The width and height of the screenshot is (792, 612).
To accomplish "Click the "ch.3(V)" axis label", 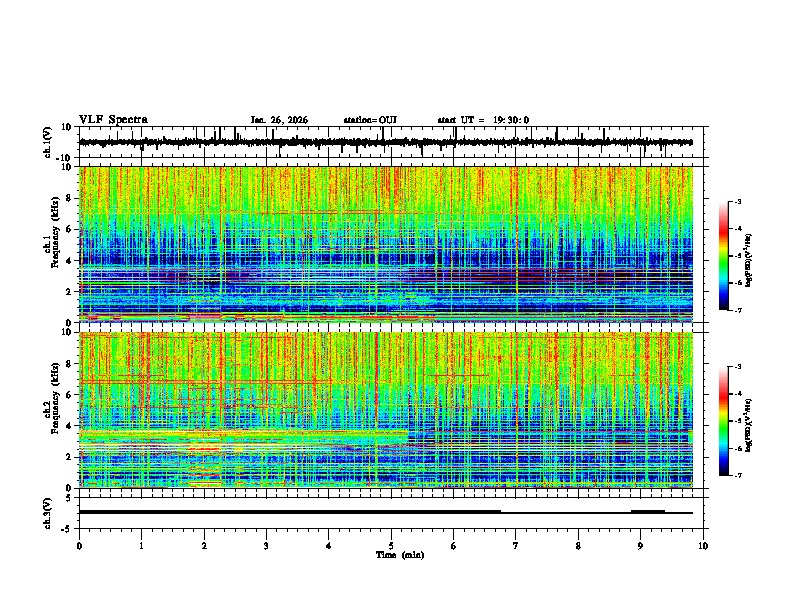I will [x=47, y=513].
